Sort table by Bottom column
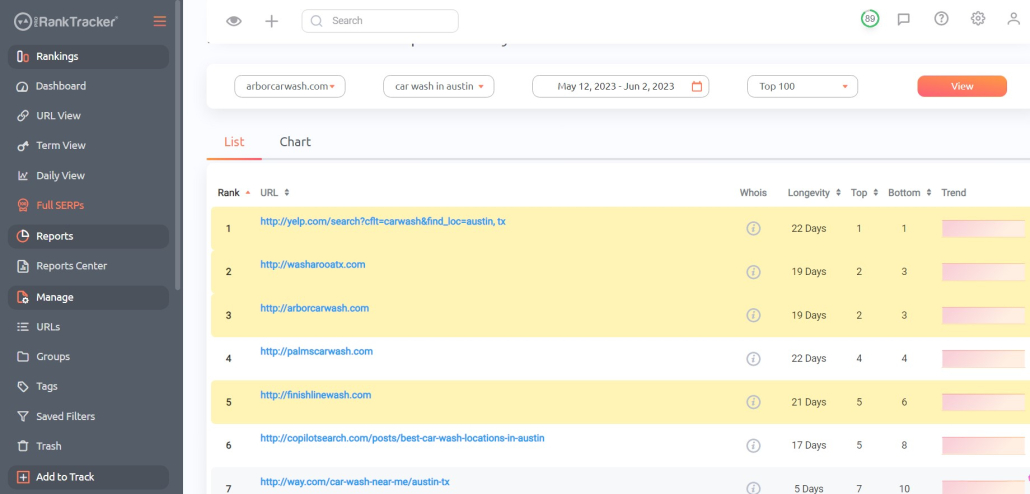The width and height of the screenshot is (1030, 494). (x=910, y=193)
